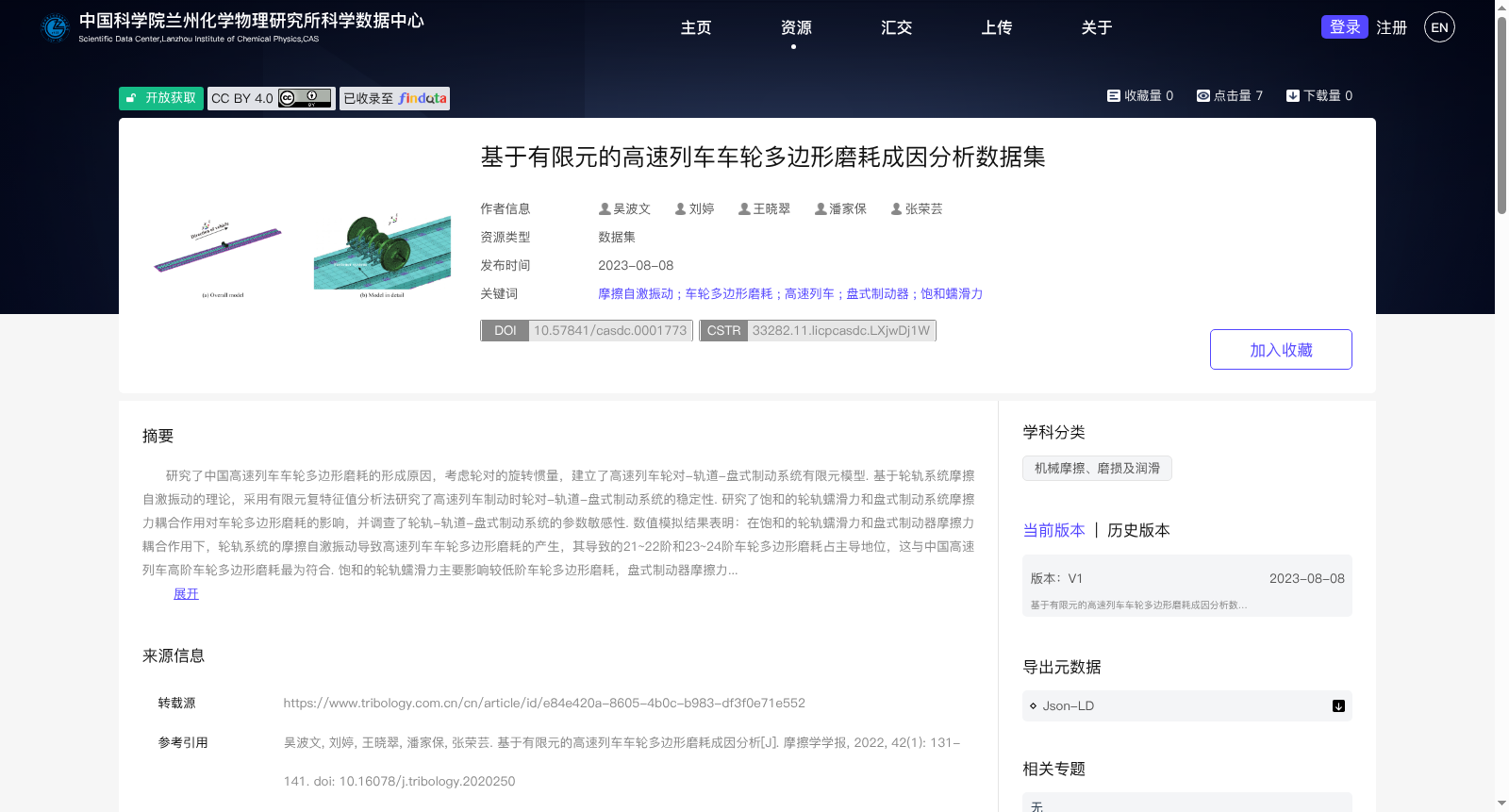This screenshot has height=812, width=1509.
Task: Open the tribology.com.cn source URL
Action: [544, 703]
